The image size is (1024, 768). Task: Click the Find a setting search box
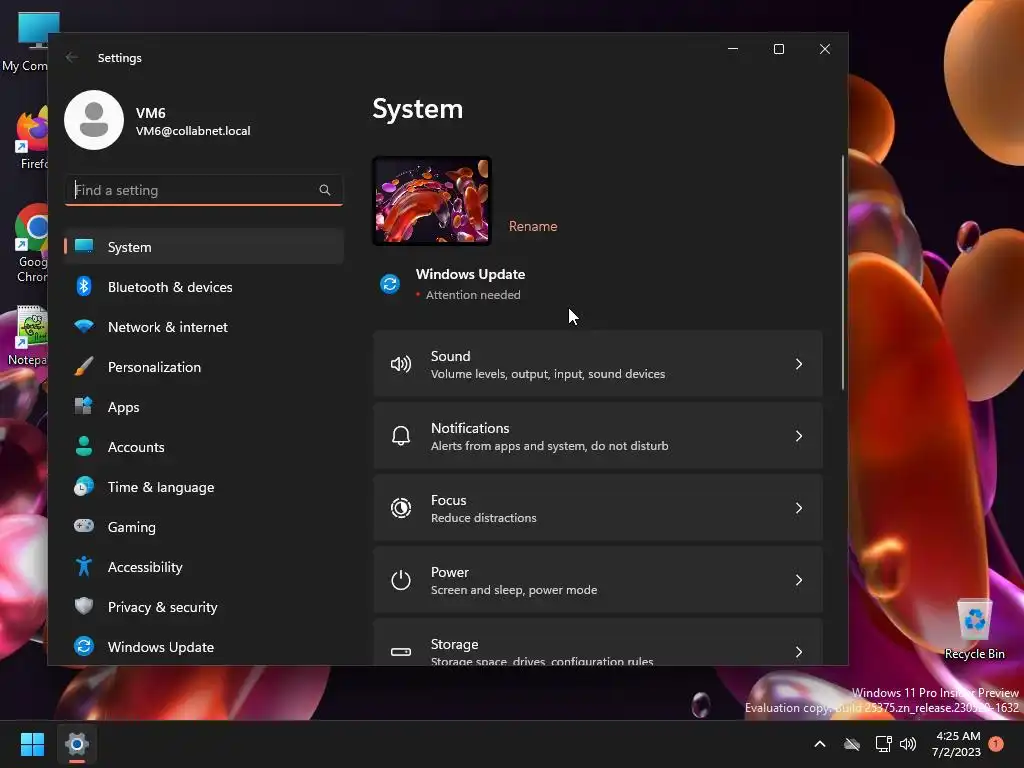coord(204,190)
